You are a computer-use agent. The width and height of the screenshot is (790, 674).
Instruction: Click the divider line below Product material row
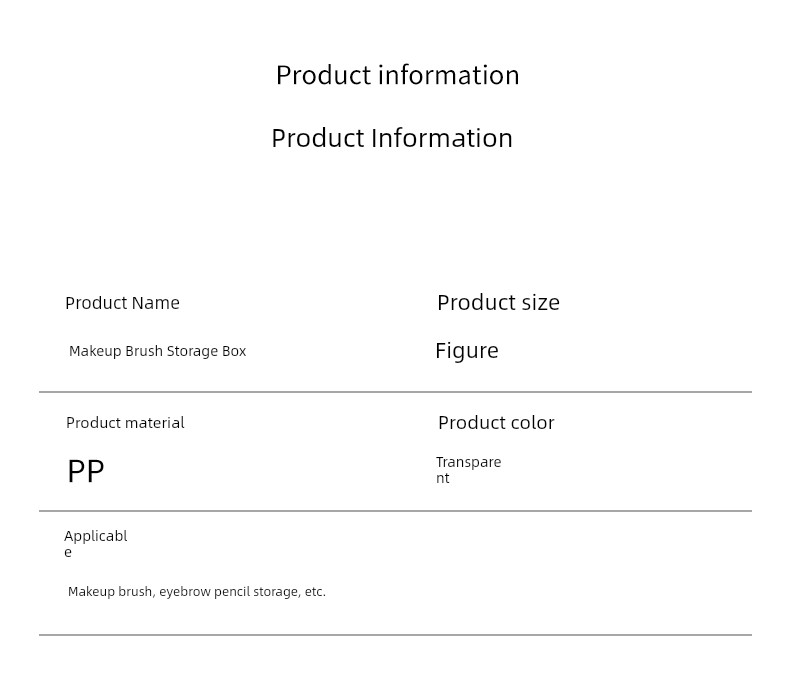396,511
